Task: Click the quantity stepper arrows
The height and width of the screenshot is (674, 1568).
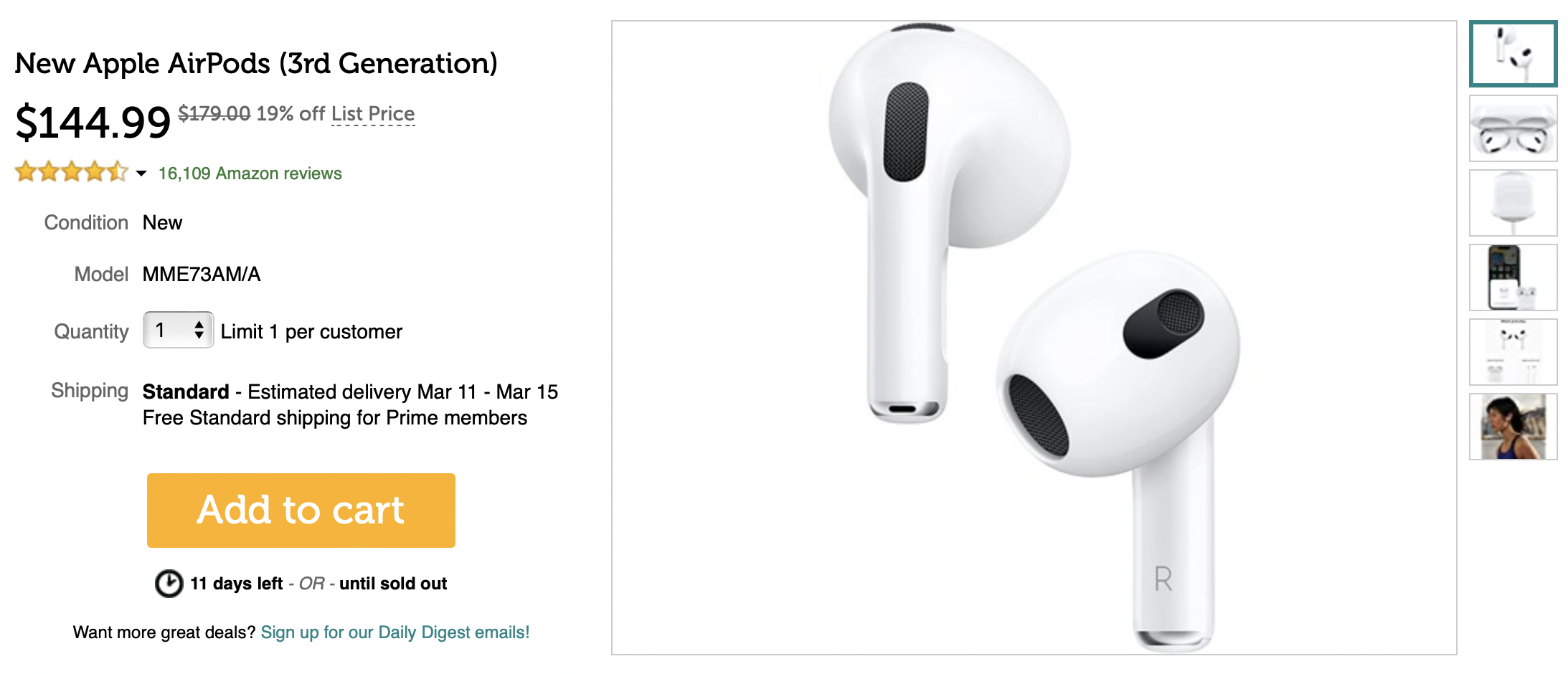Action: tap(199, 330)
